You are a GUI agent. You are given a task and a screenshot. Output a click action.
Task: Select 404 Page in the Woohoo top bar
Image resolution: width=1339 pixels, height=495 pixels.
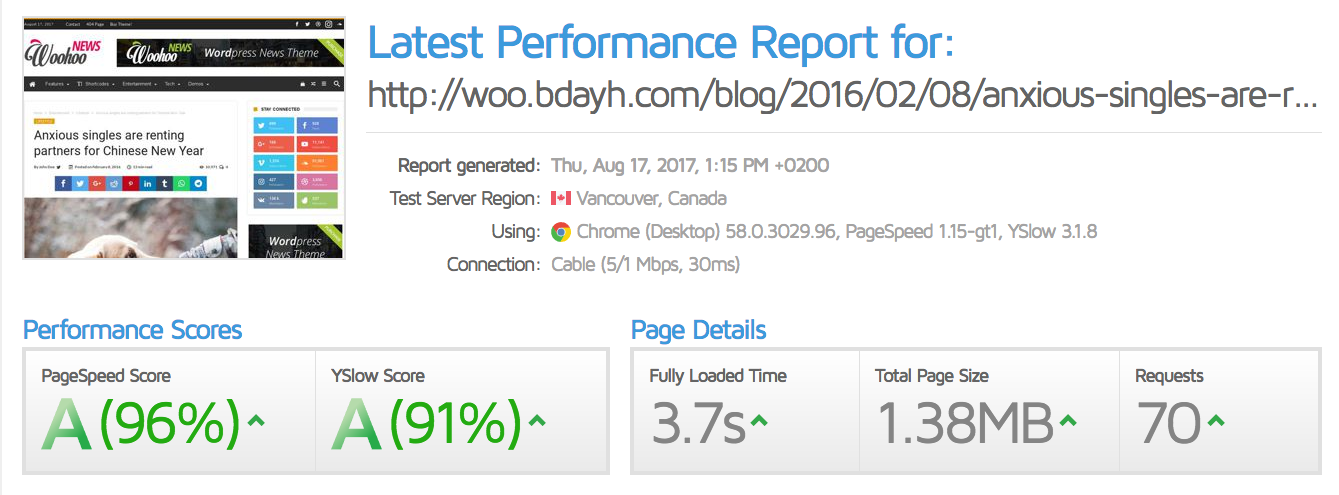pos(95,22)
